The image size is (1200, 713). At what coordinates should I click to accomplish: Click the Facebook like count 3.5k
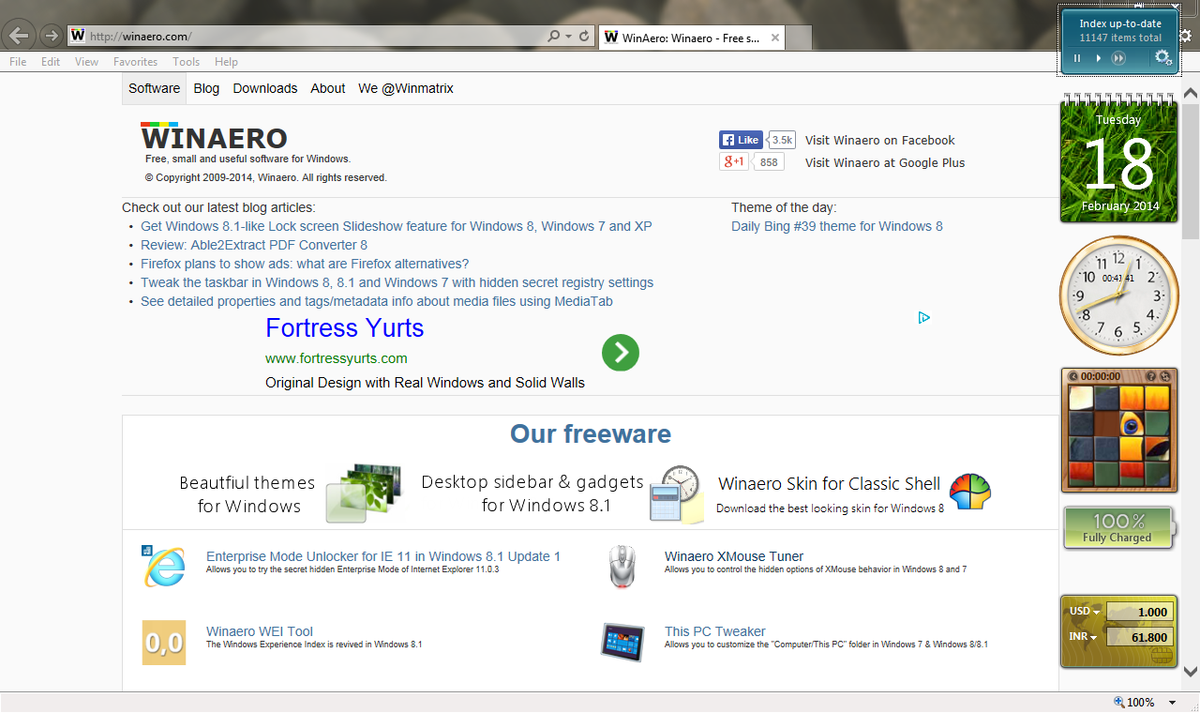tap(782, 140)
